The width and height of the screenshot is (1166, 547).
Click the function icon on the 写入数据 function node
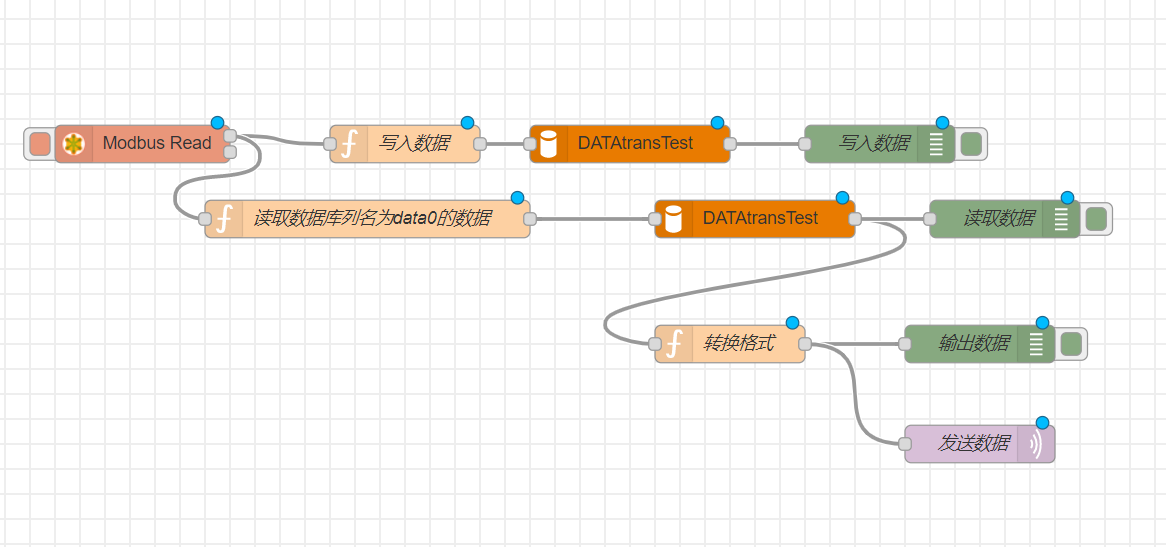348,144
